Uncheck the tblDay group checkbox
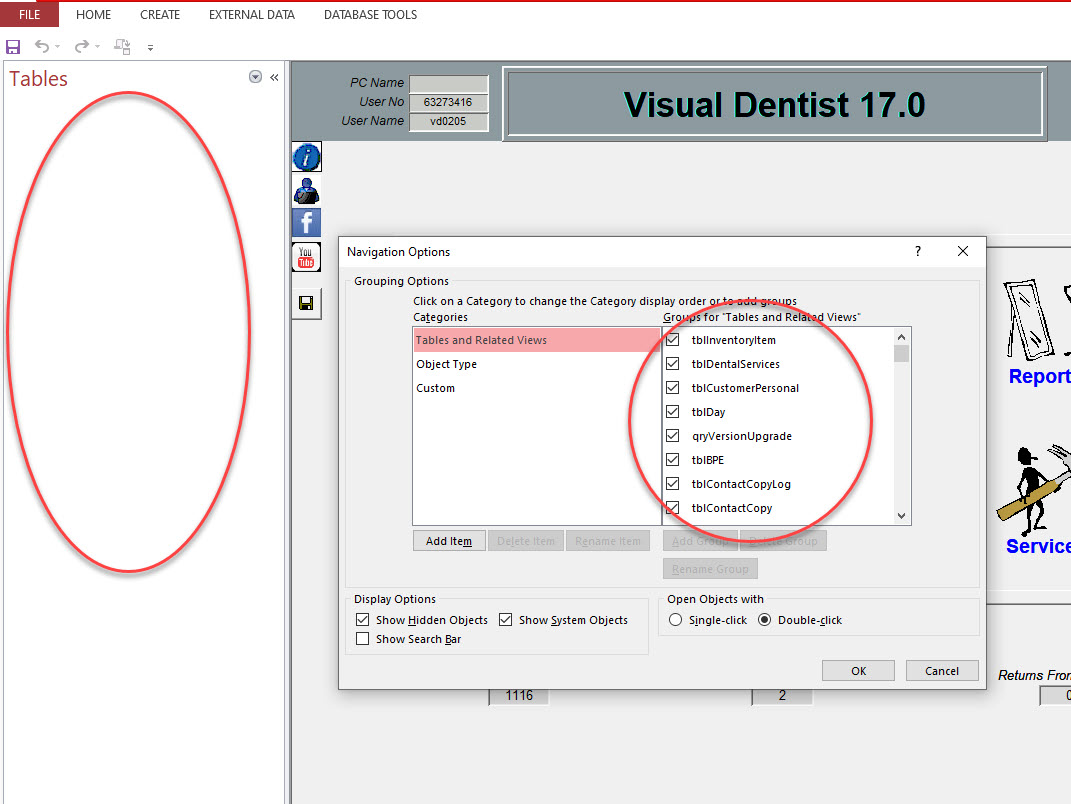This screenshot has height=804, width=1071. click(673, 411)
